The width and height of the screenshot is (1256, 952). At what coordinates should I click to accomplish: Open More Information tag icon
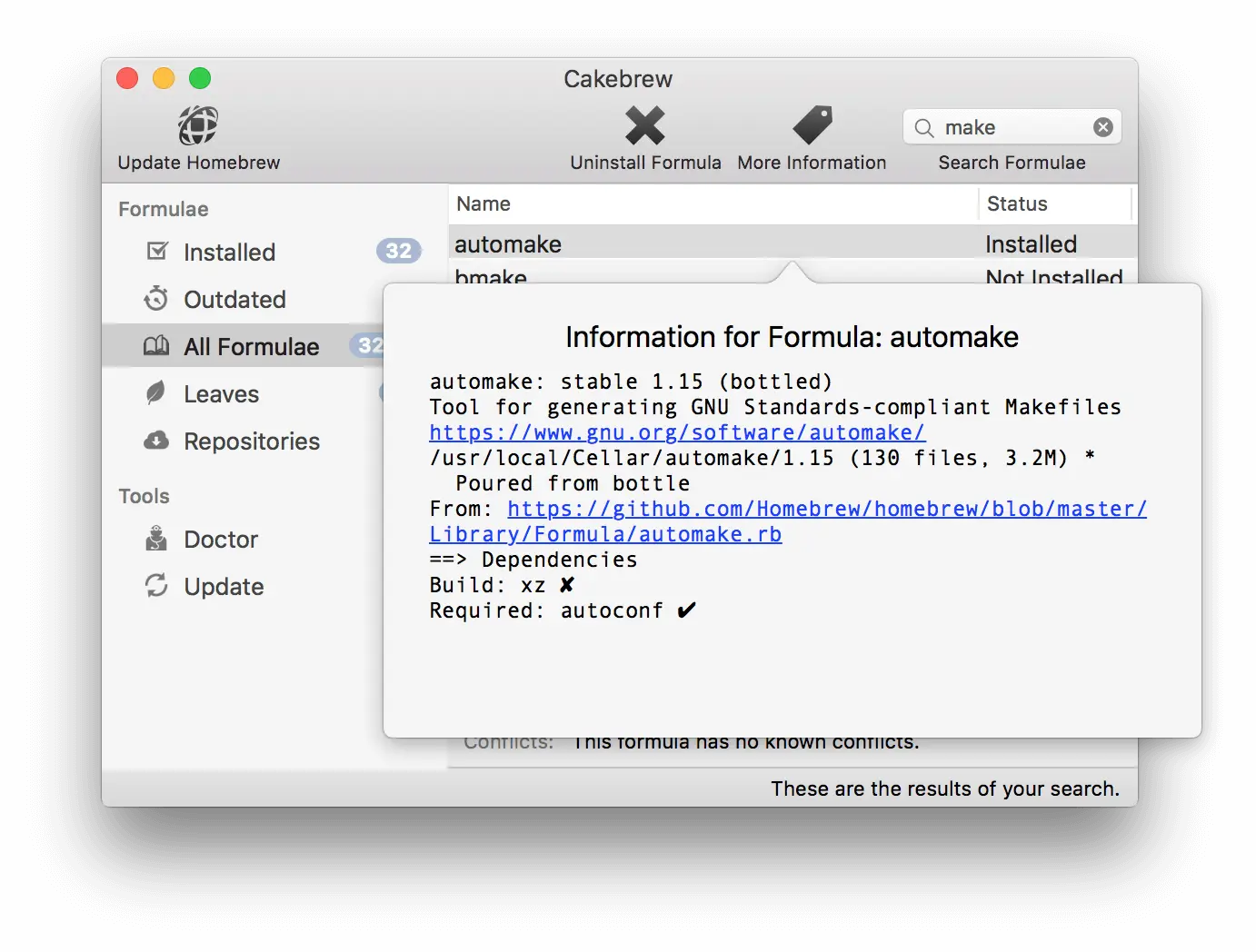coord(812,125)
